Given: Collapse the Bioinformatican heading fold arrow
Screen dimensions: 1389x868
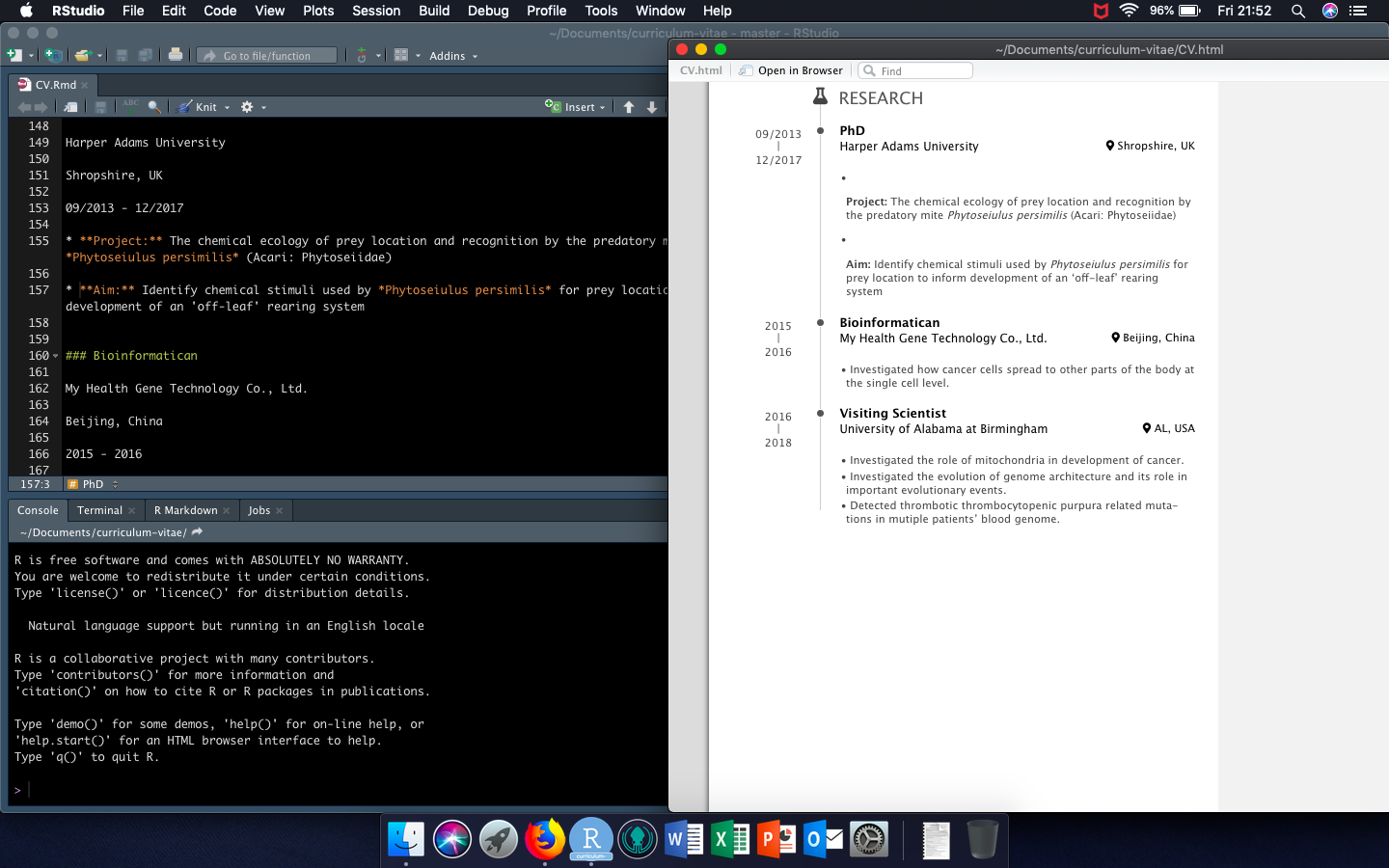Looking at the screenshot, I should click(x=56, y=356).
